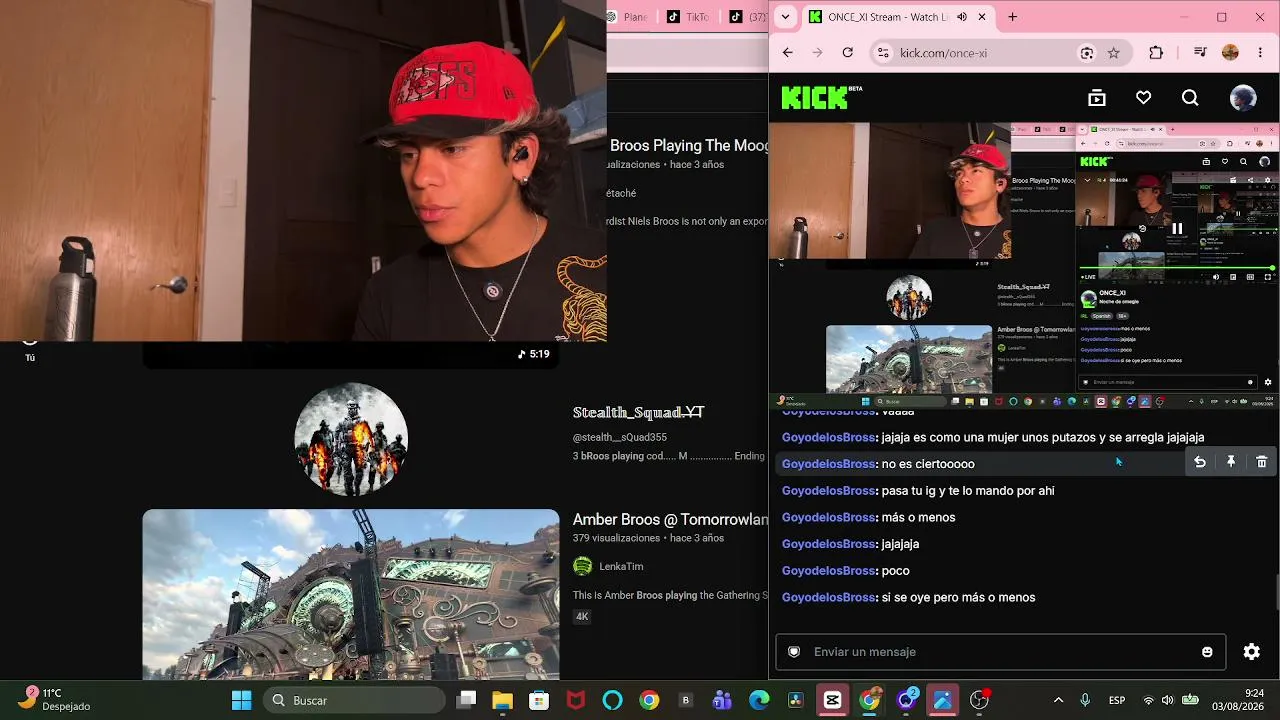Viewport: 1280px width, 720px height.
Task: Open a new tab in Kick window
Action: (1012, 17)
